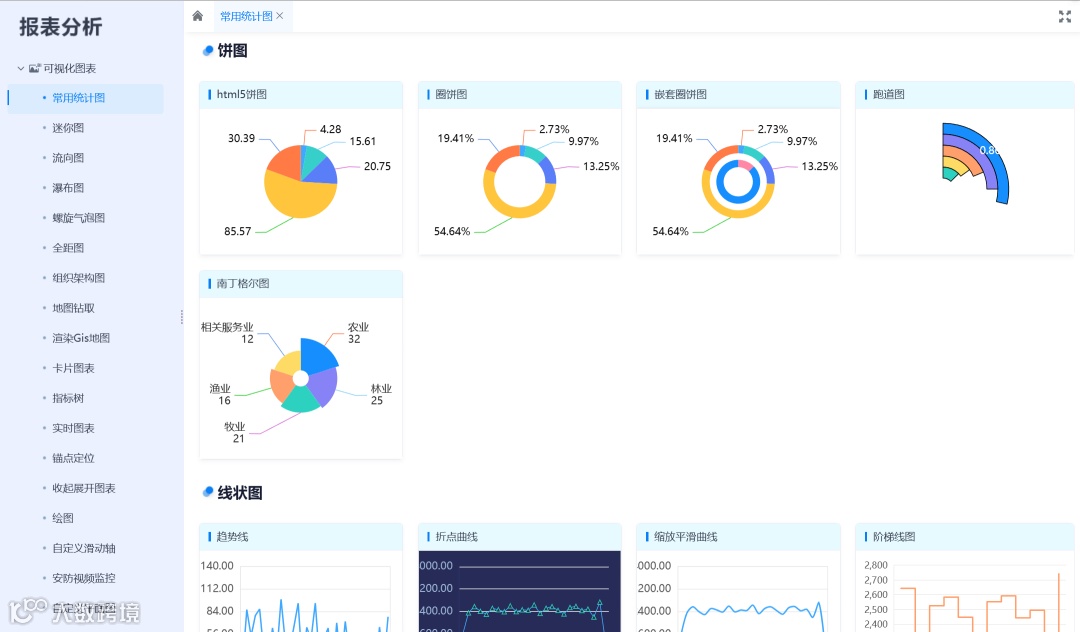Click the 可视化图表 picture icon
The width and height of the screenshot is (1080, 632).
34,68
